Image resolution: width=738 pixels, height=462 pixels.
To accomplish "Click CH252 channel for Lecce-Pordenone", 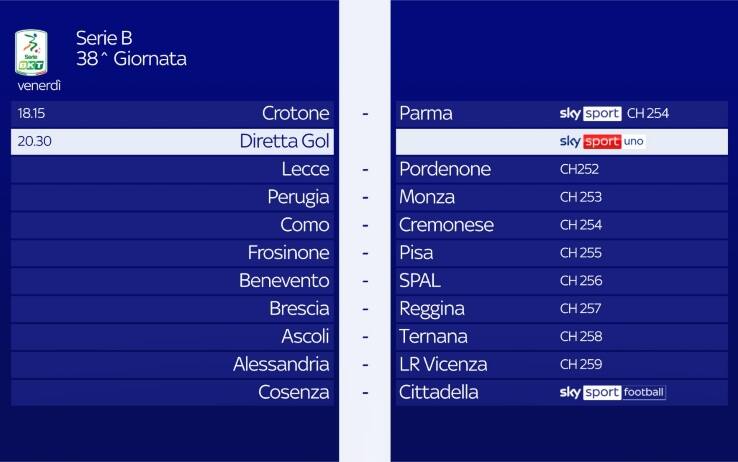I will point(579,169).
